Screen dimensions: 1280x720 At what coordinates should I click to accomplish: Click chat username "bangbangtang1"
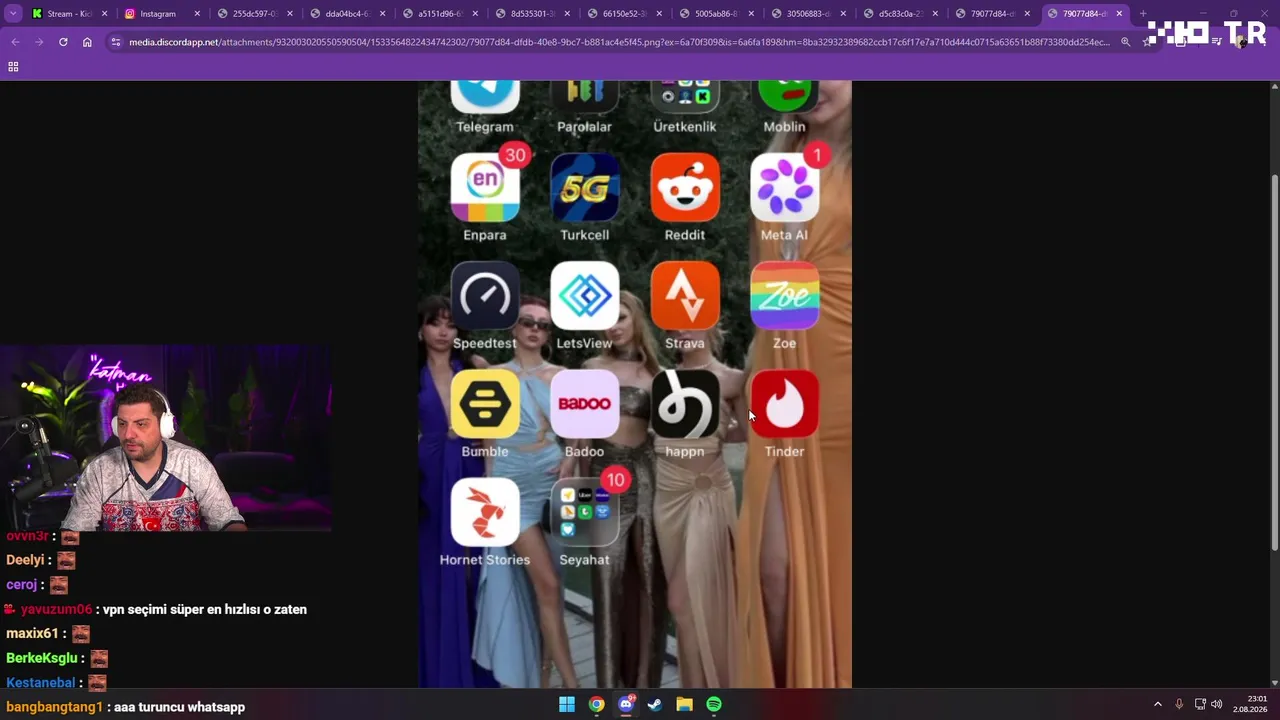(x=55, y=707)
